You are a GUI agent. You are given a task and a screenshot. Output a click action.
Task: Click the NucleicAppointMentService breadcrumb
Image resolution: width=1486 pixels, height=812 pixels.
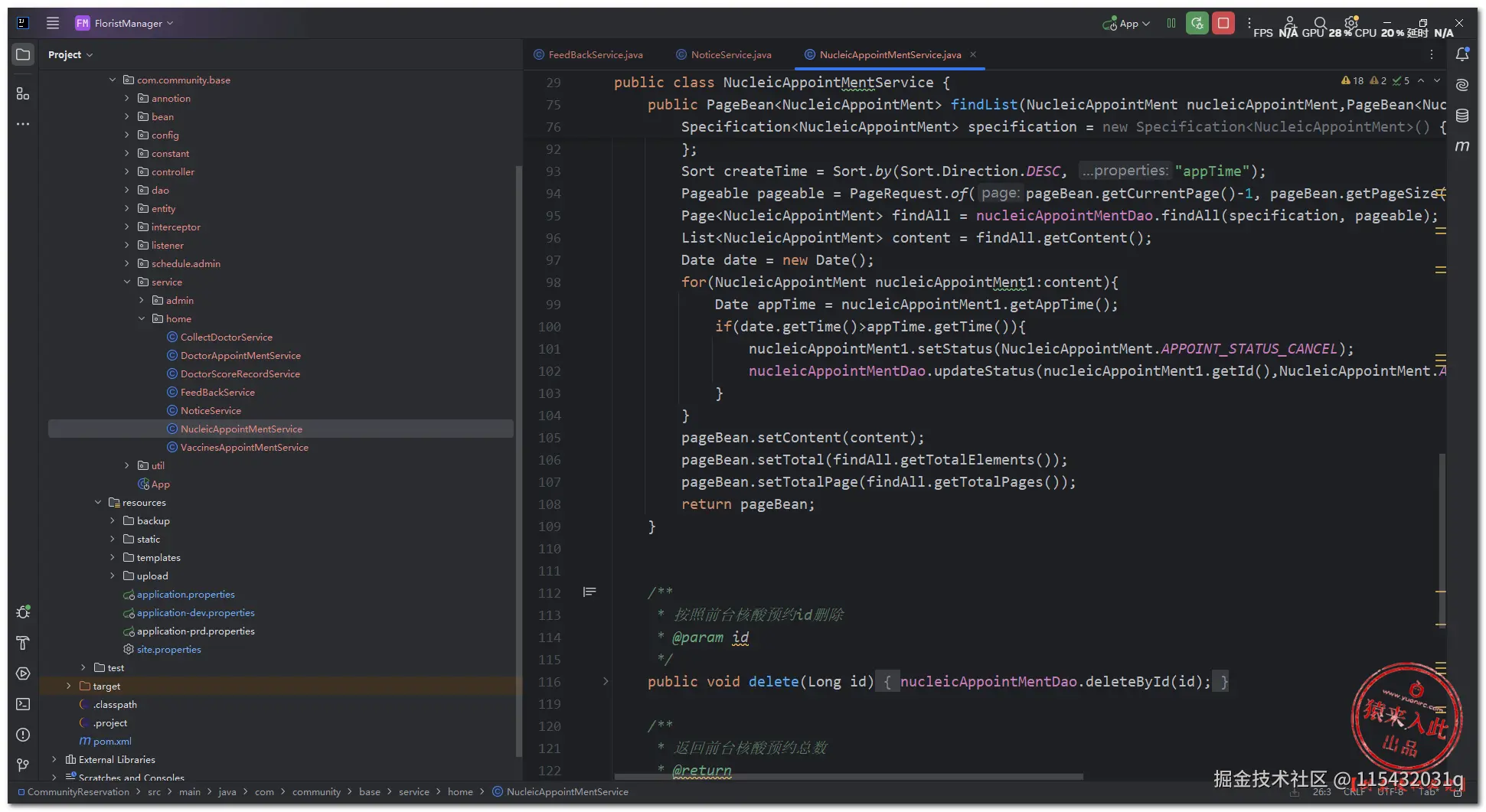[x=560, y=792]
